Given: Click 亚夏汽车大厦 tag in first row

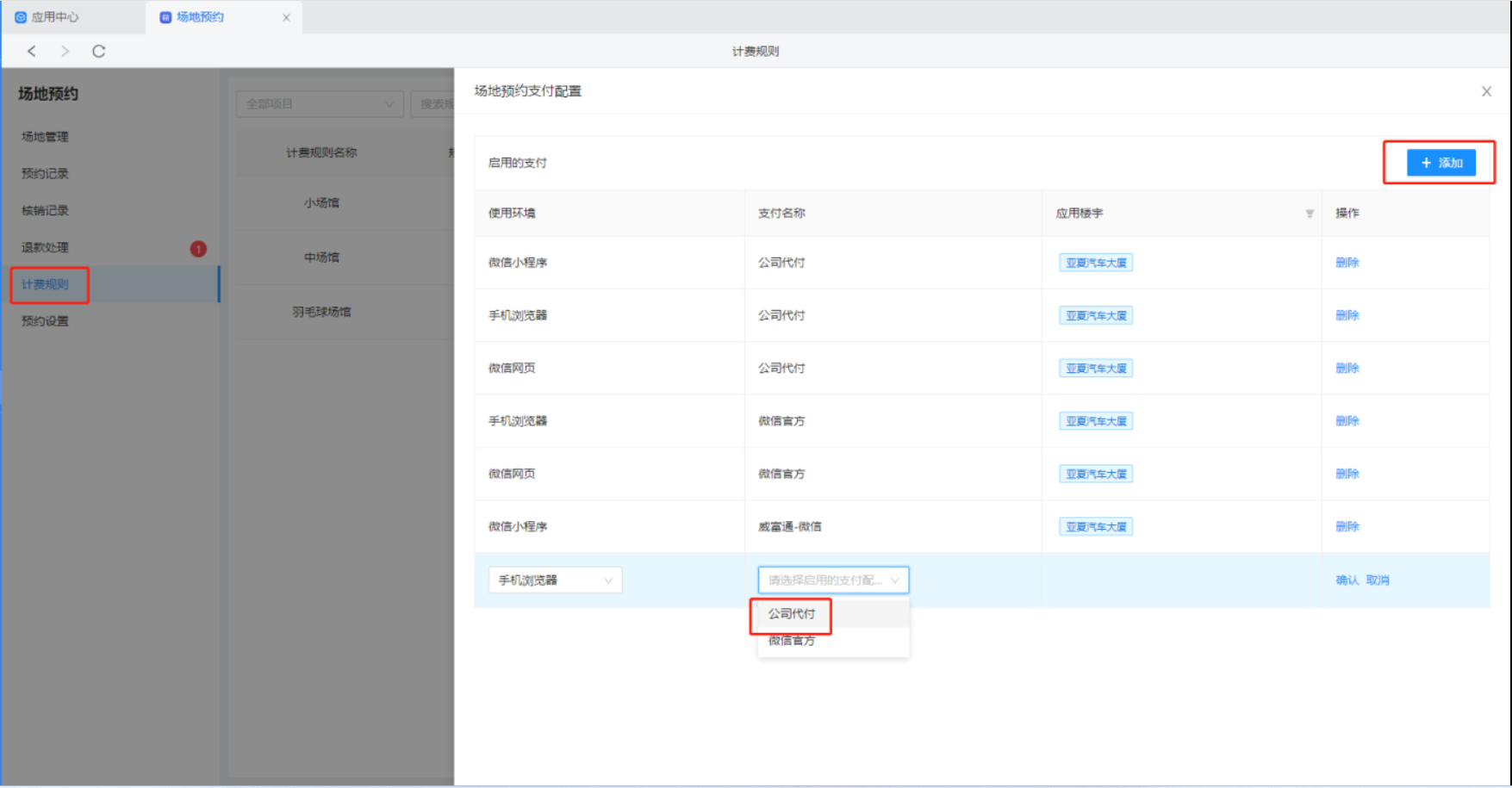Looking at the screenshot, I should (1095, 263).
